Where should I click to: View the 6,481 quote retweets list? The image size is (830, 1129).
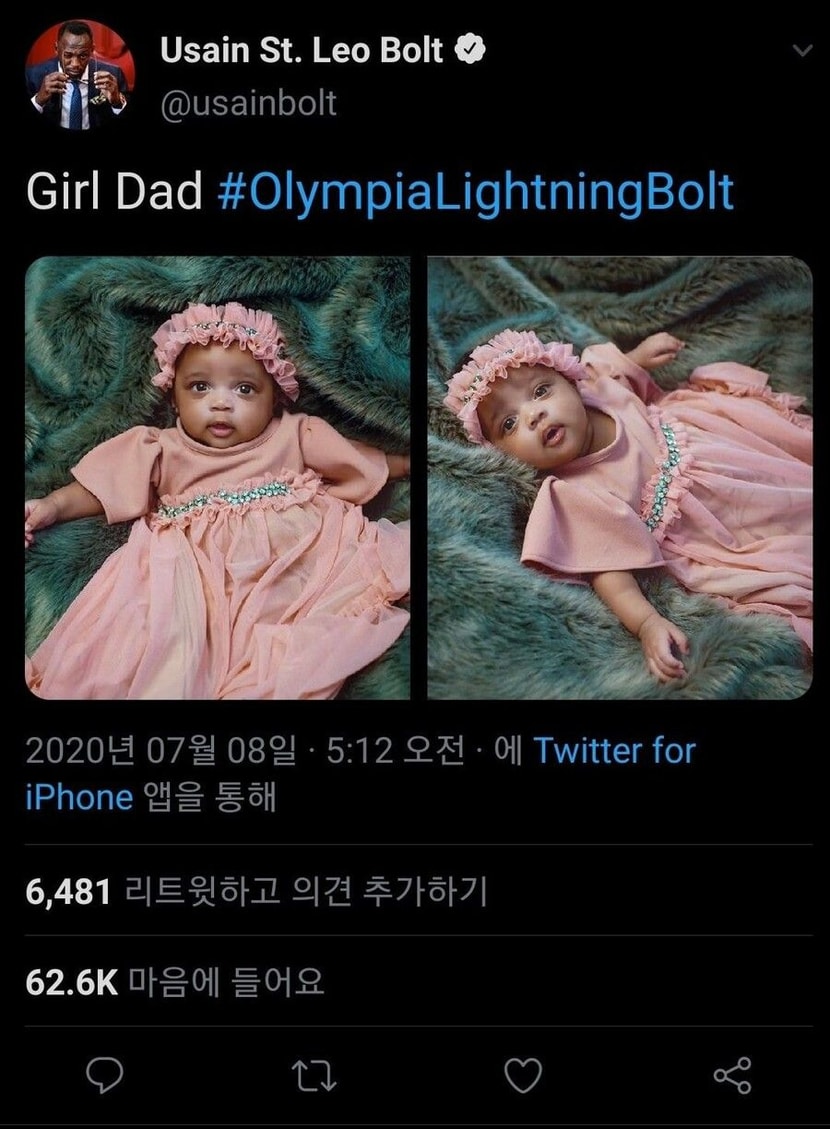click(256, 891)
